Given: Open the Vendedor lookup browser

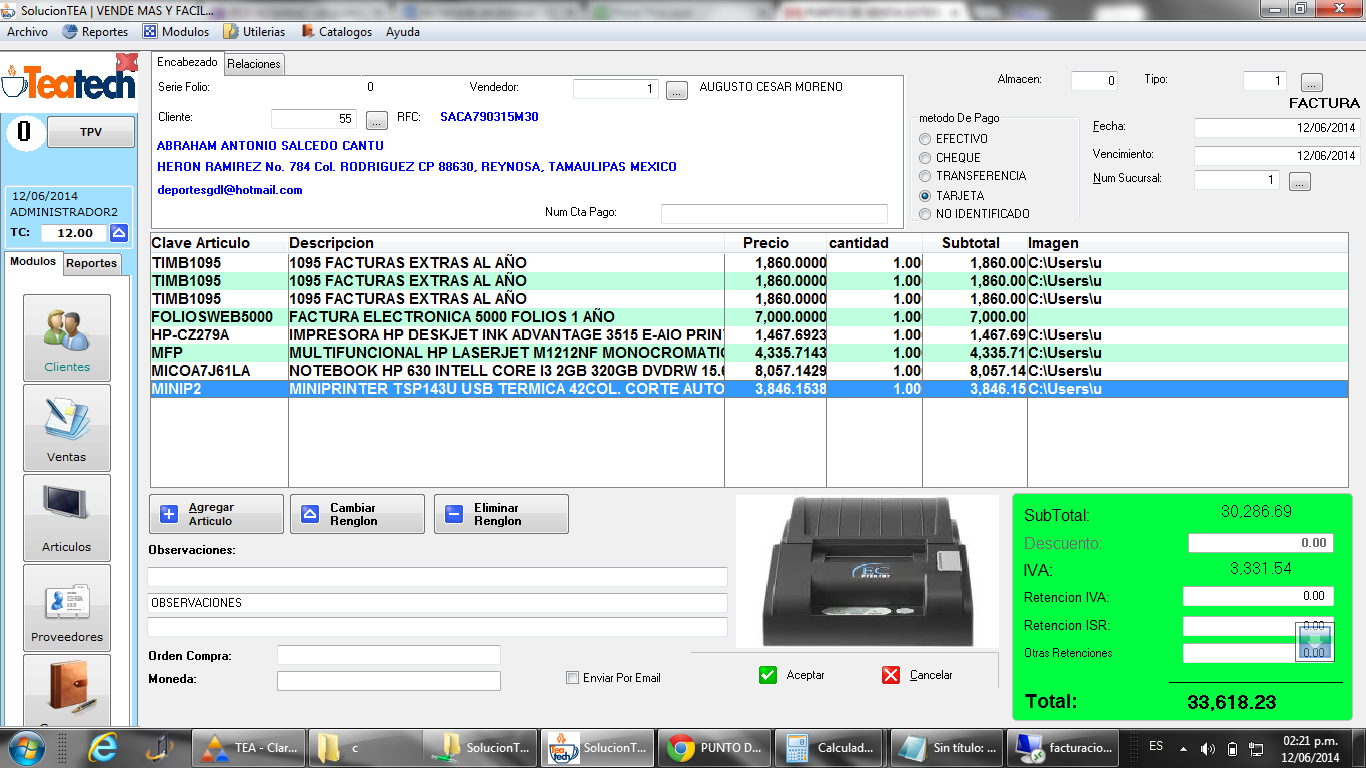Looking at the screenshot, I should (676, 89).
